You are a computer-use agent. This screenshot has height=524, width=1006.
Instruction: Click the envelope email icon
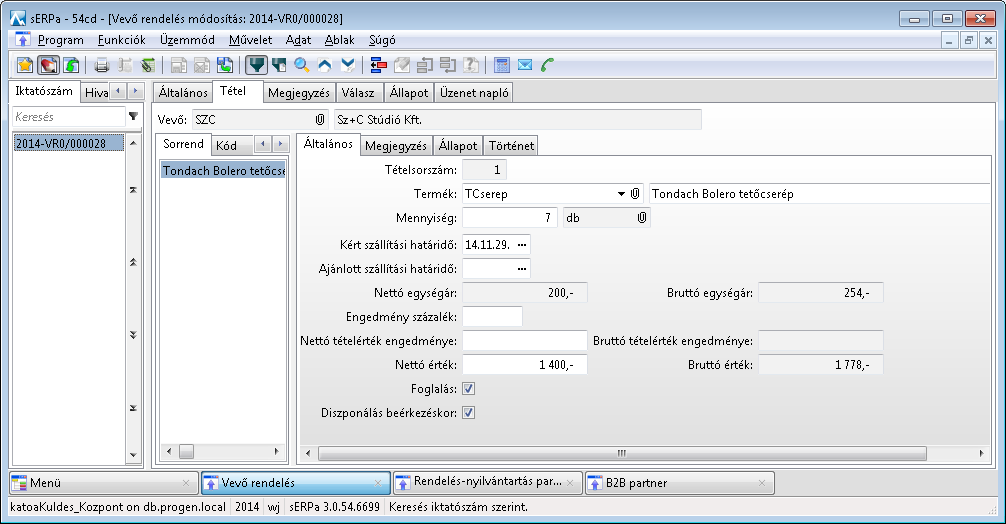click(x=525, y=65)
